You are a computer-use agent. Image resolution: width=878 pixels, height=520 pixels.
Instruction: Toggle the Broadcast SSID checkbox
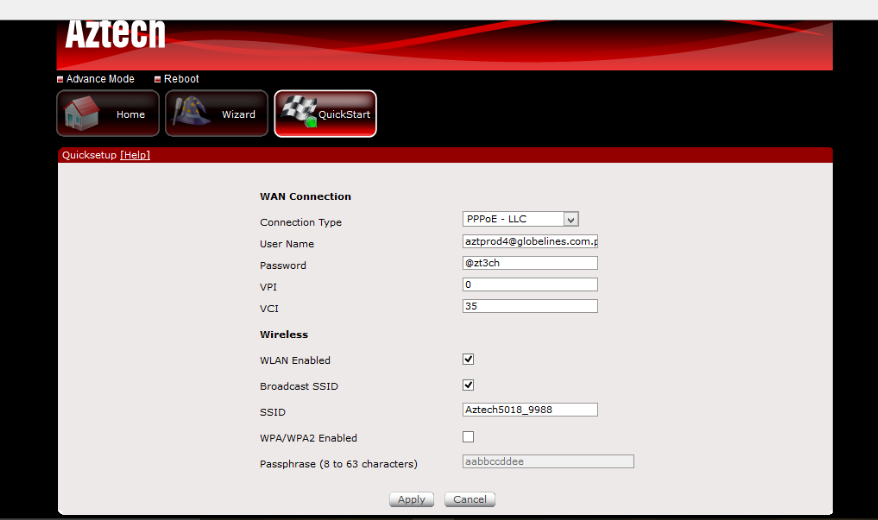(469, 385)
